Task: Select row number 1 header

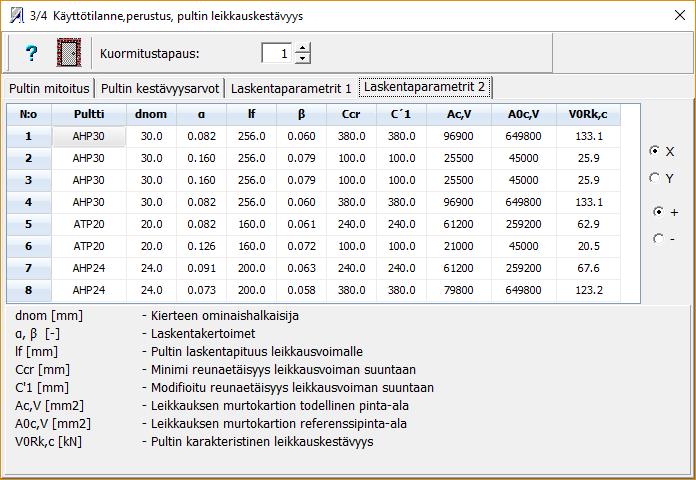Action: [x=29, y=136]
